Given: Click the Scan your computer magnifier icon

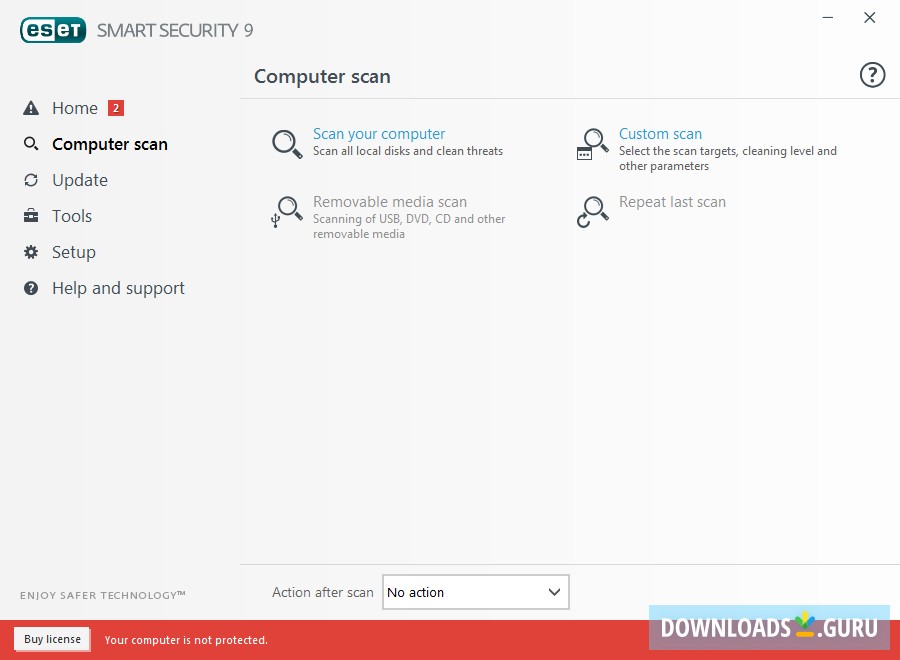Looking at the screenshot, I should tap(287, 143).
